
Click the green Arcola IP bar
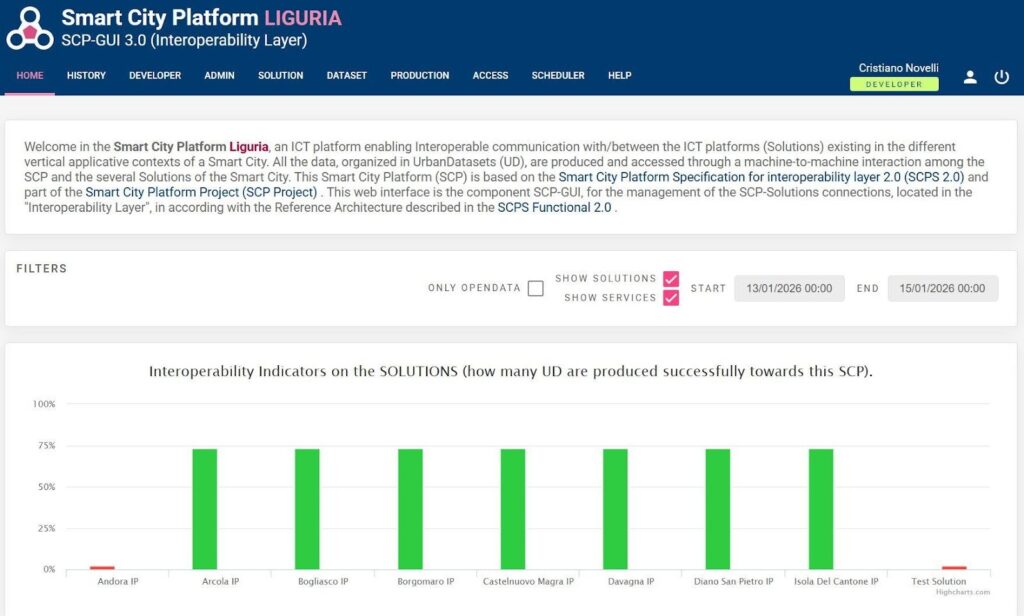click(x=205, y=508)
